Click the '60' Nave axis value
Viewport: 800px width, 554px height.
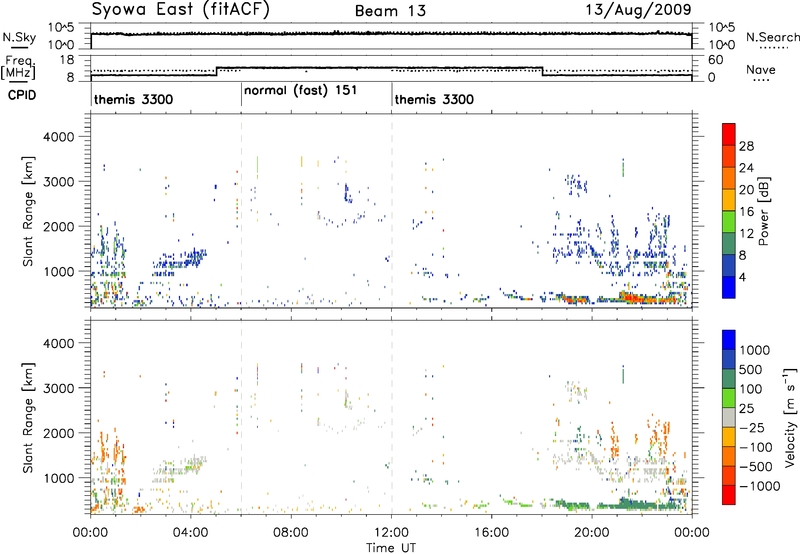715,60
